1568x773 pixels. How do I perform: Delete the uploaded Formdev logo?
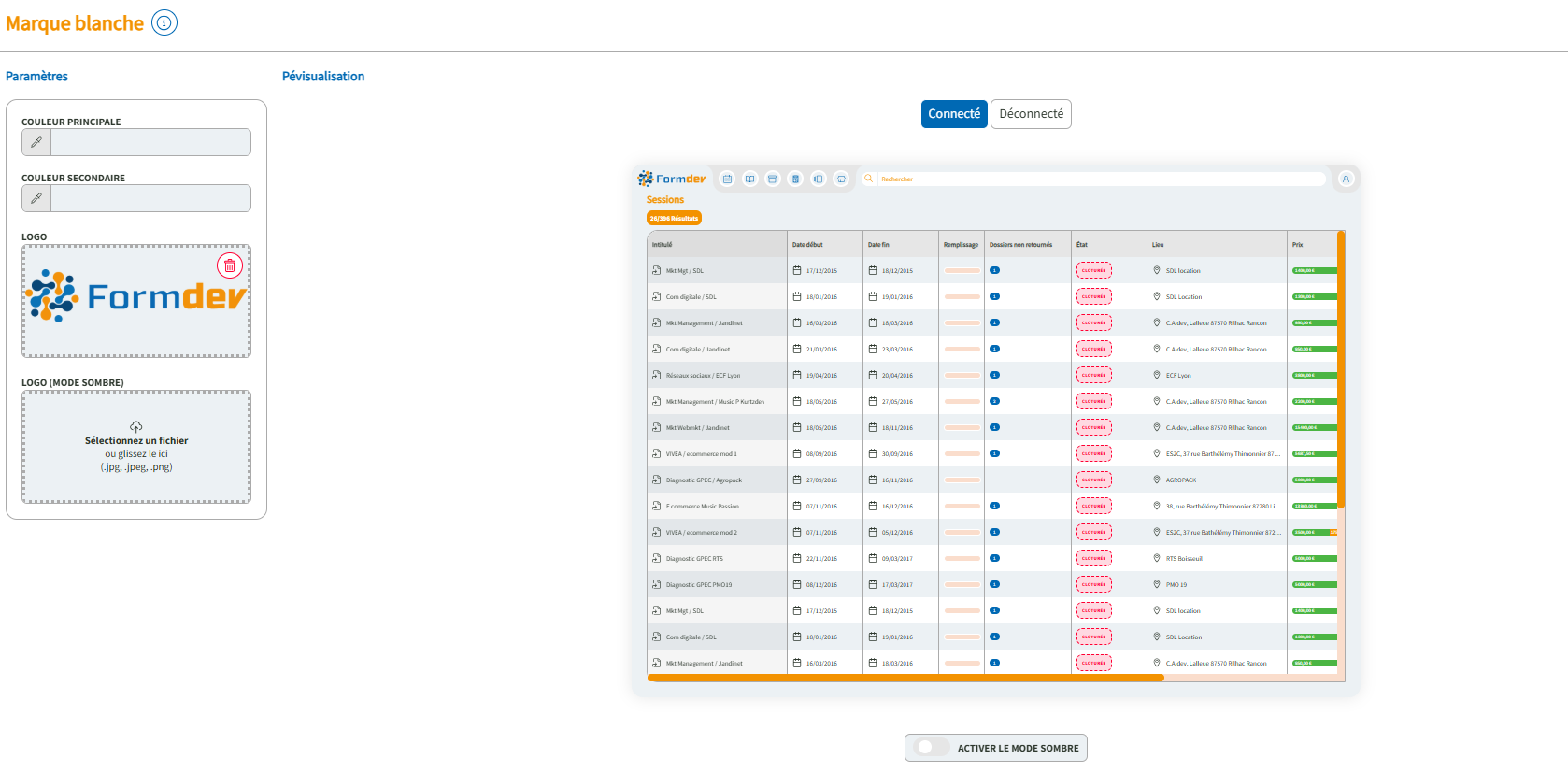click(x=230, y=265)
